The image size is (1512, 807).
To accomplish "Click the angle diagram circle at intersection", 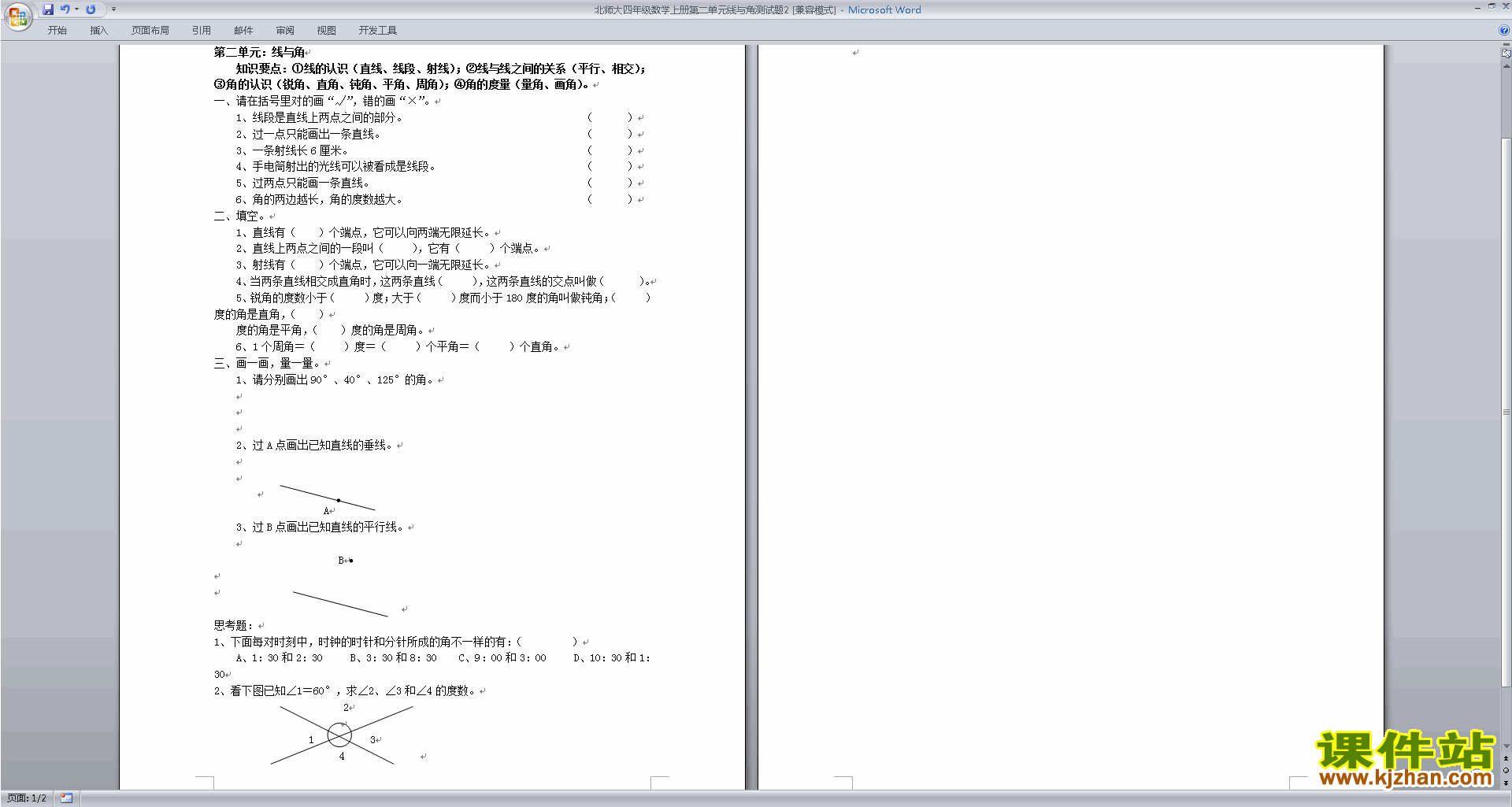I will 339,735.
